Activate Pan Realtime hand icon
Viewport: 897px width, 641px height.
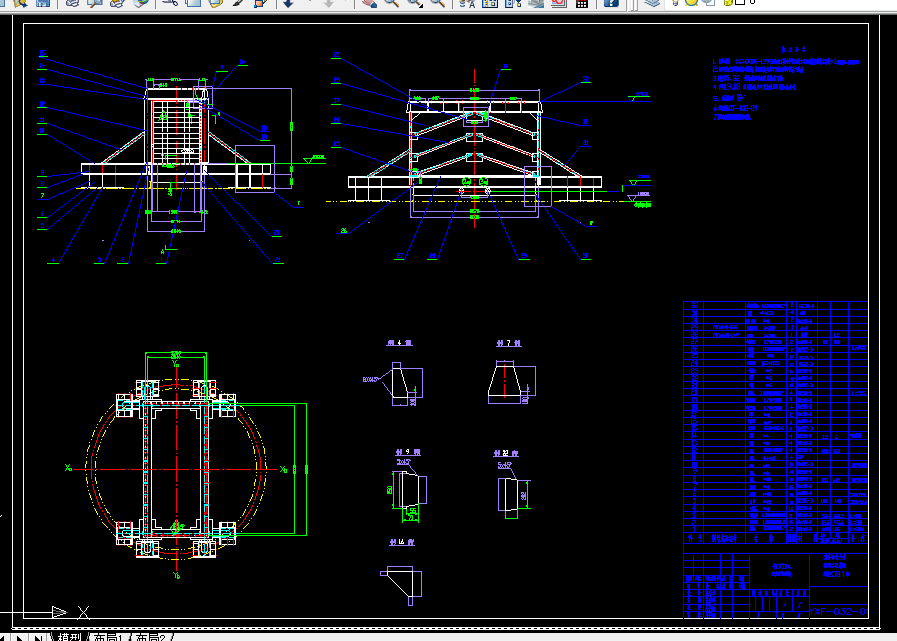pos(370,3)
